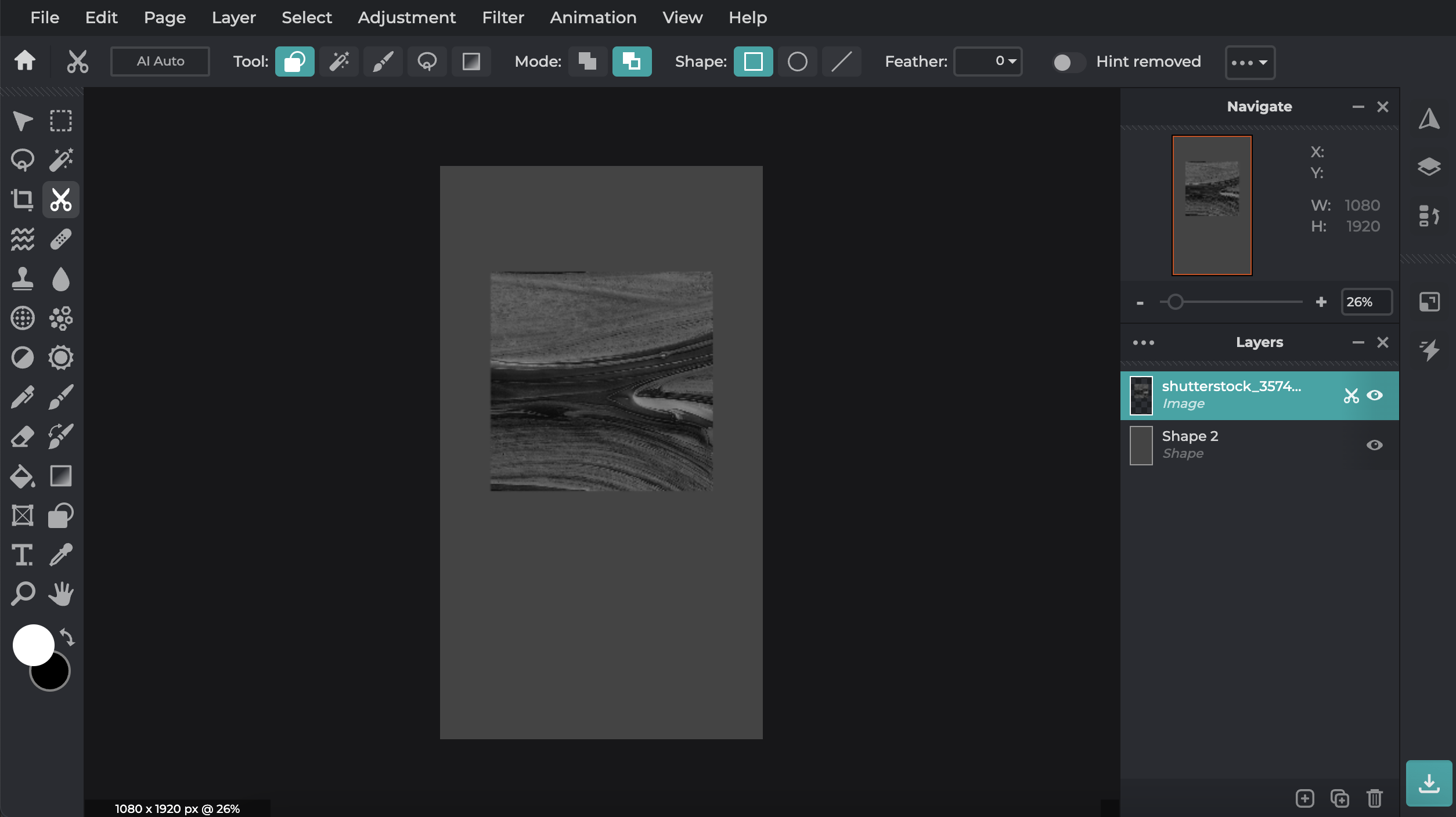Select the Pen drawing tool
This screenshot has height=817, width=1456.
(x=23, y=397)
